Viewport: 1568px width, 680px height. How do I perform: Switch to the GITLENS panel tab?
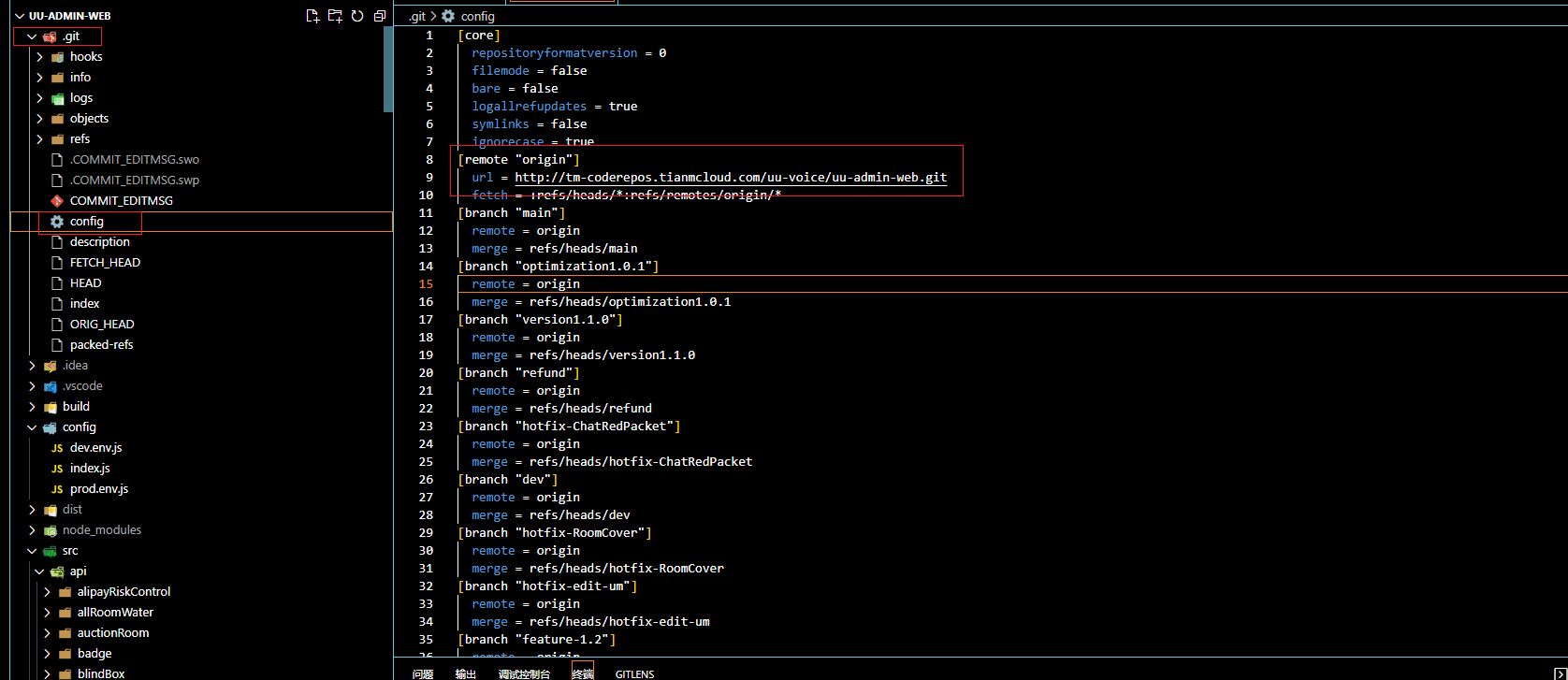635,673
